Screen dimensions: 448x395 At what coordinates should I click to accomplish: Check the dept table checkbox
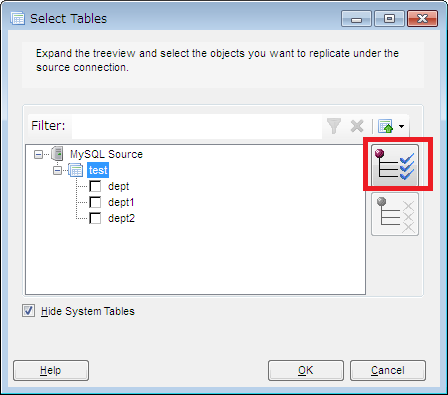[x=95, y=186]
